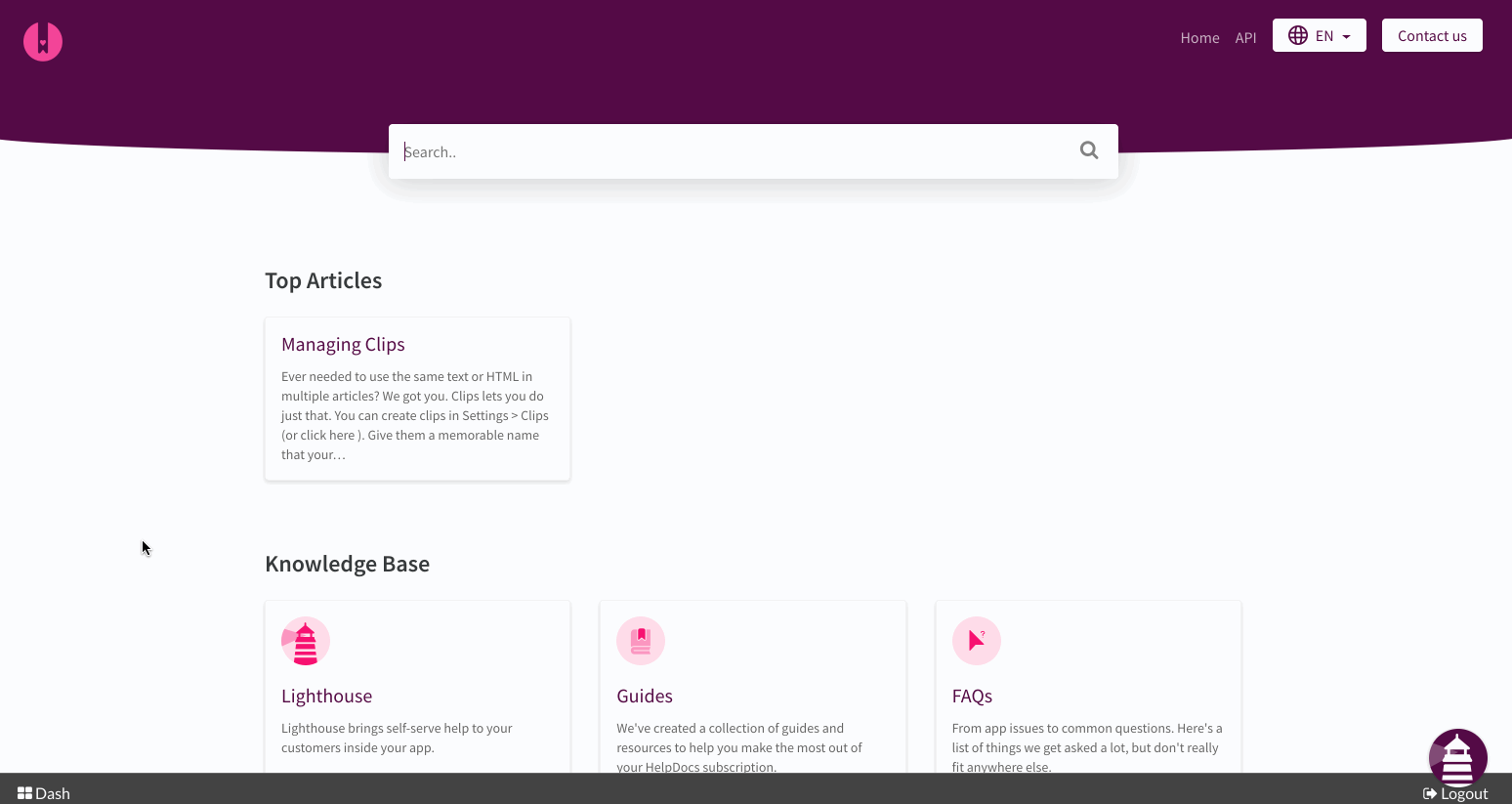The width and height of the screenshot is (1512, 804).
Task: Click the Contact us button
Action: (1432, 35)
